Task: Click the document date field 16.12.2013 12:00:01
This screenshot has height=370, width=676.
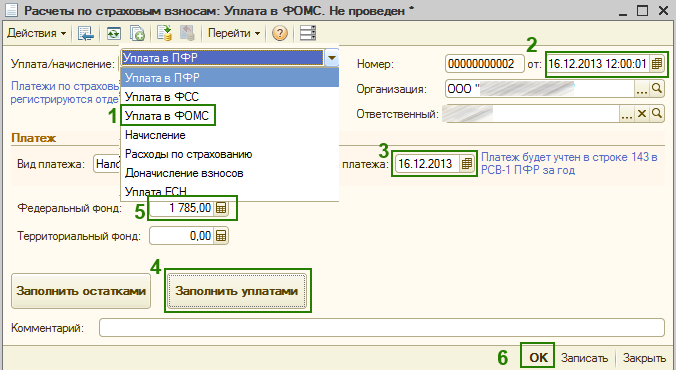Action: pyautogui.click(x=598, y=64)
